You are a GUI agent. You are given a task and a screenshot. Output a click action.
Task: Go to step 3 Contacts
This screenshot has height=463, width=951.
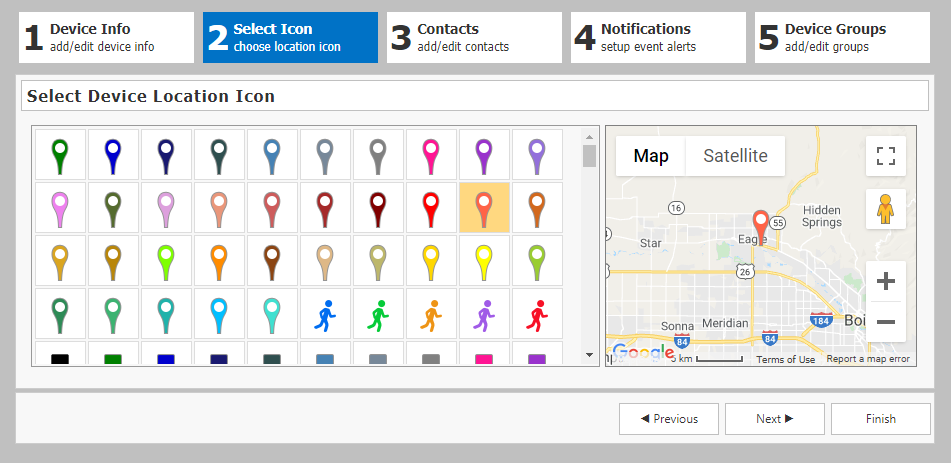[474, 38]
